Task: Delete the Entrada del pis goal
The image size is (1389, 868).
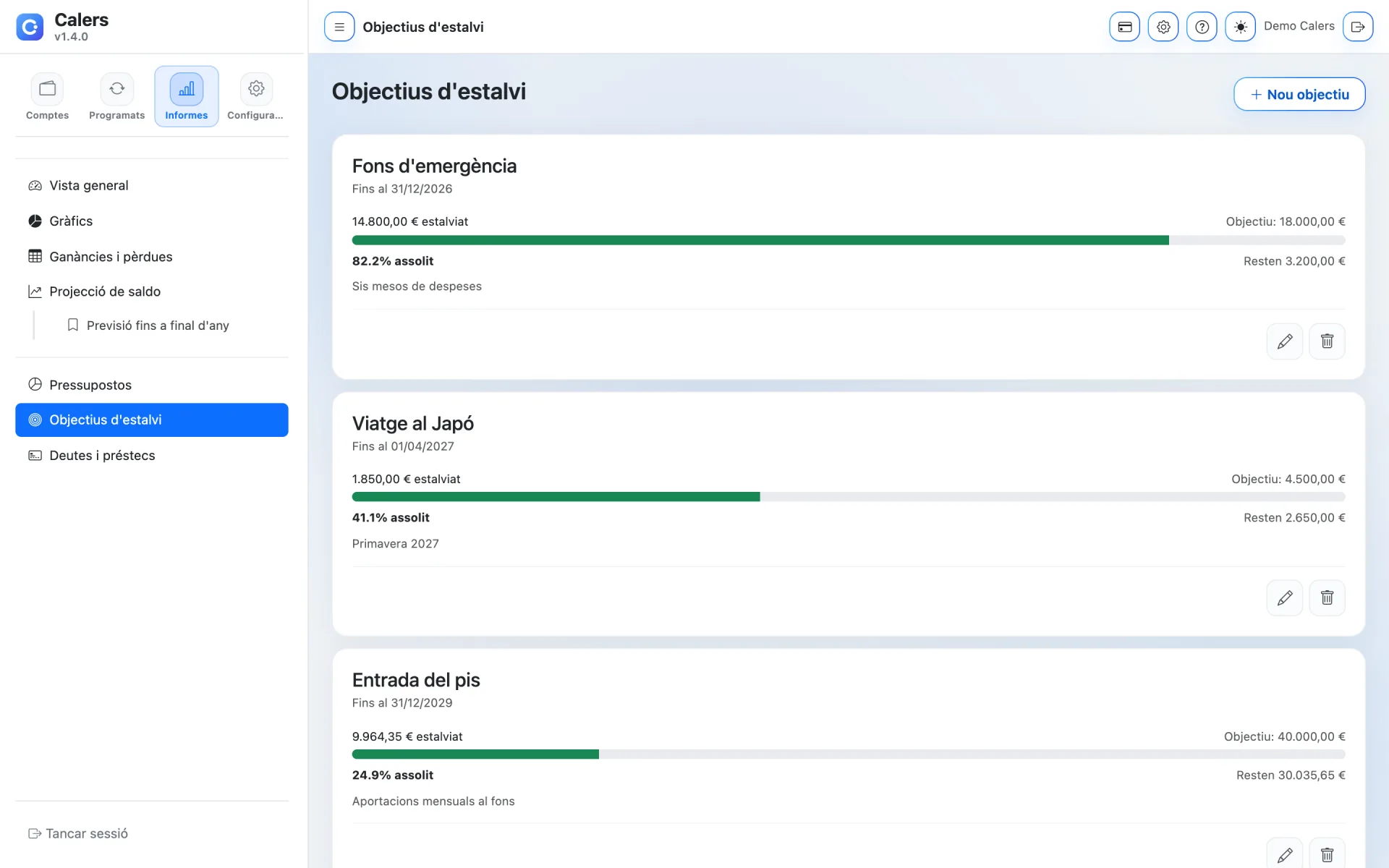Action: 1327,854
